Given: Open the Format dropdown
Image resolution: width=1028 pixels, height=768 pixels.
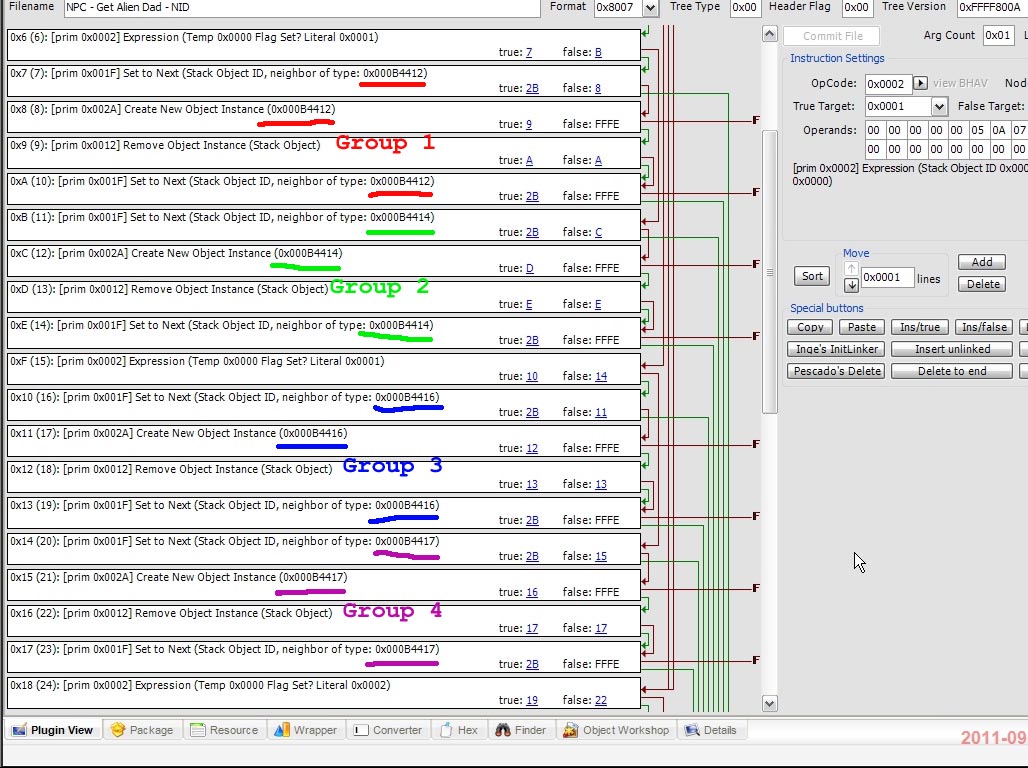Looking at the screenshot, I should click(650, 8).
